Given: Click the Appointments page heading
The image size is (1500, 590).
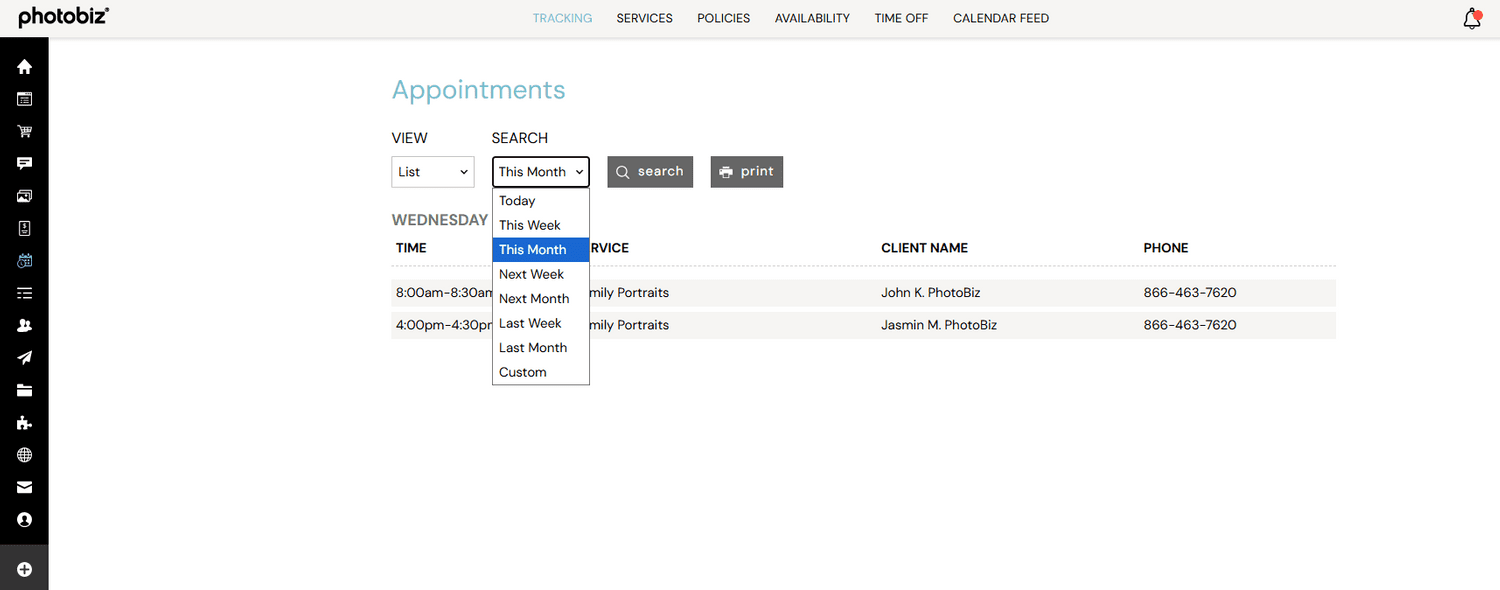Looking at the screenshot, I should (478, 90).
